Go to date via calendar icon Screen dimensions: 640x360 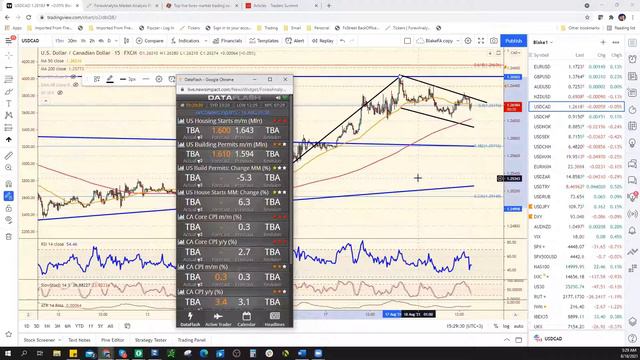point(127,326)
